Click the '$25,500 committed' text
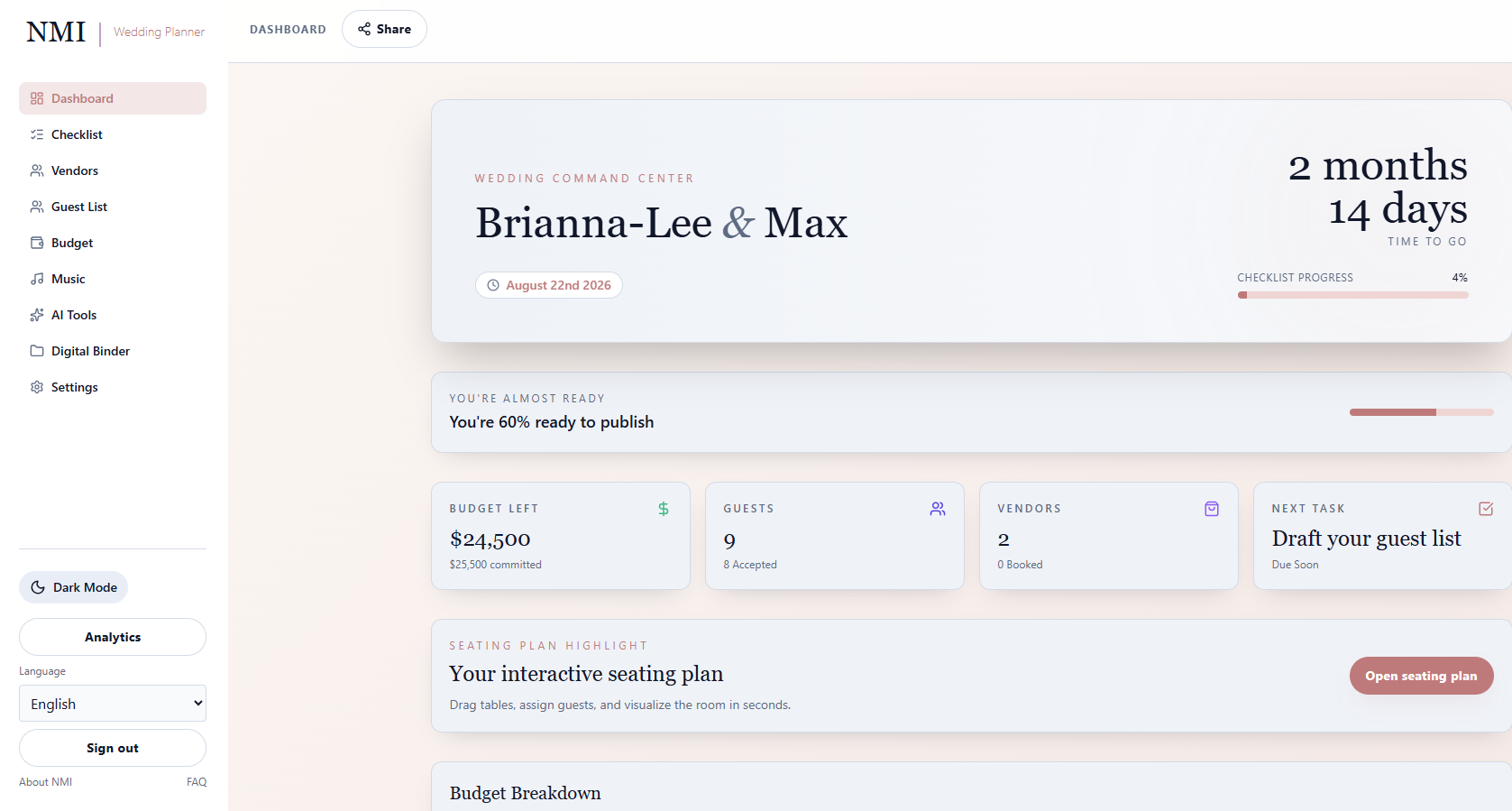Image resolution: width=1512 pixels, height=811 pixels. [x=496, y=565]
